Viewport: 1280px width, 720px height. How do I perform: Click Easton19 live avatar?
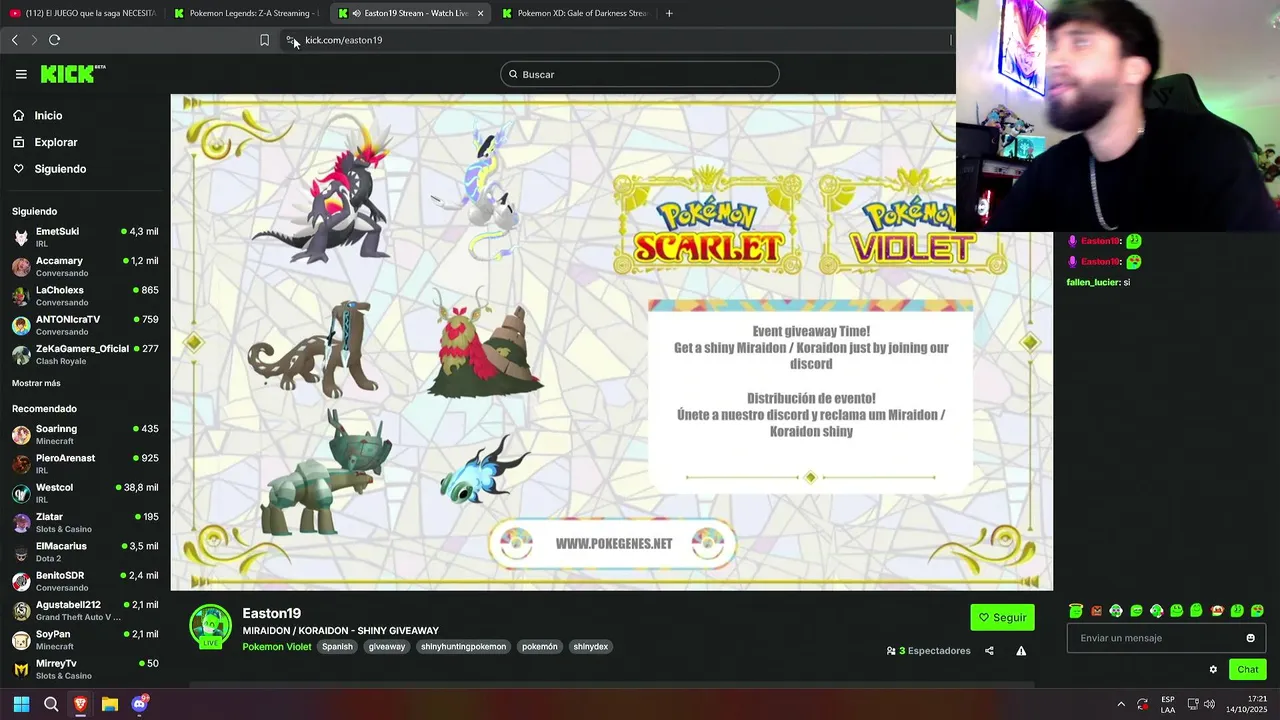(210, 627)
